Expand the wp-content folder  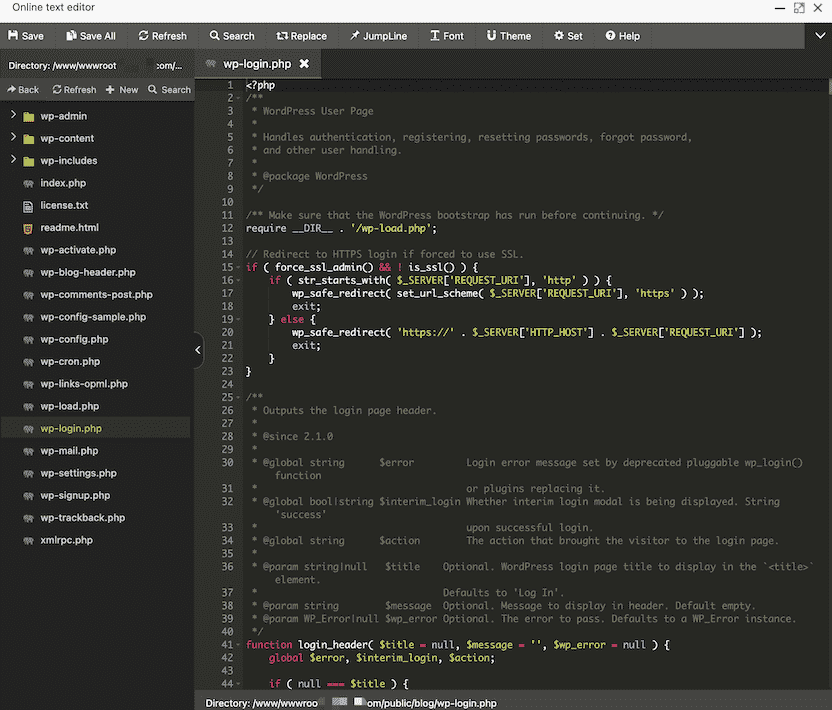tap(14, 138)
